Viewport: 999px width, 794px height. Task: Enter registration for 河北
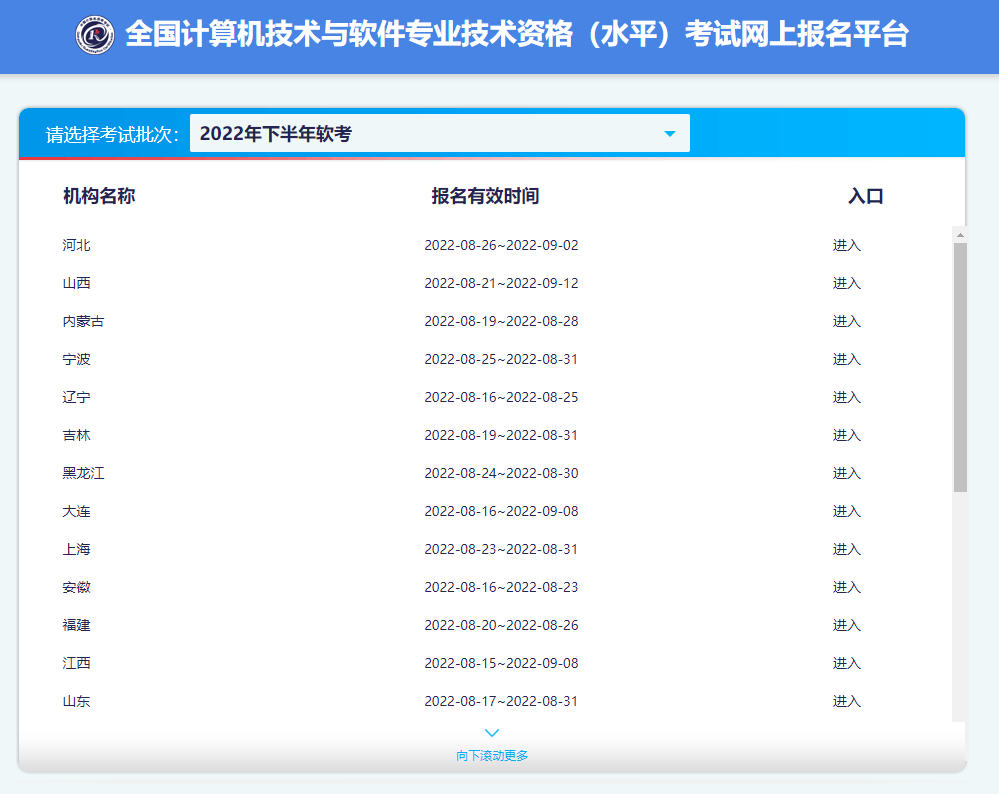pos(846,246)
